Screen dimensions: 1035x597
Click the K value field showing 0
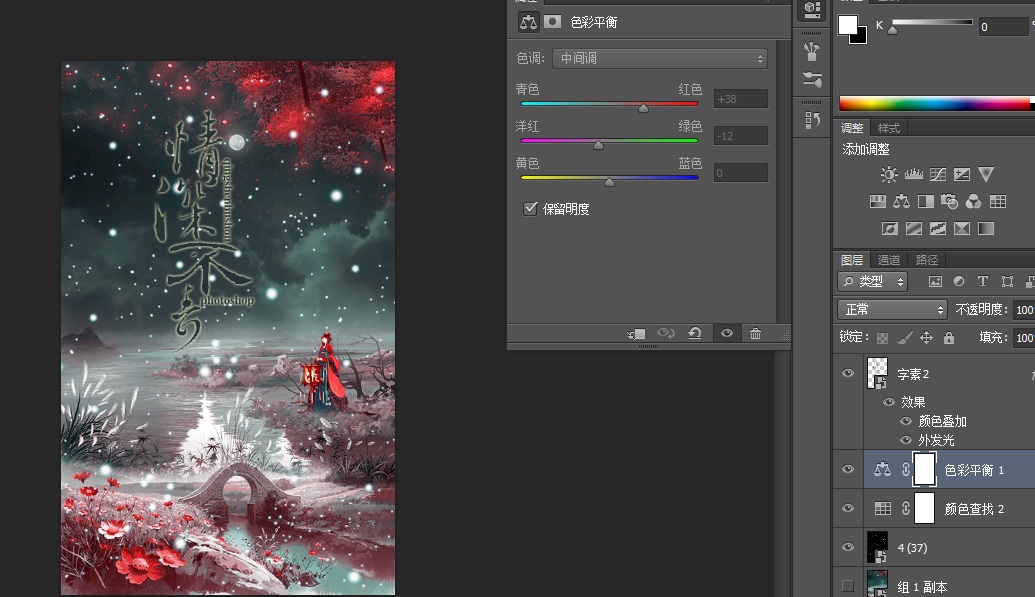[1002, 26]
